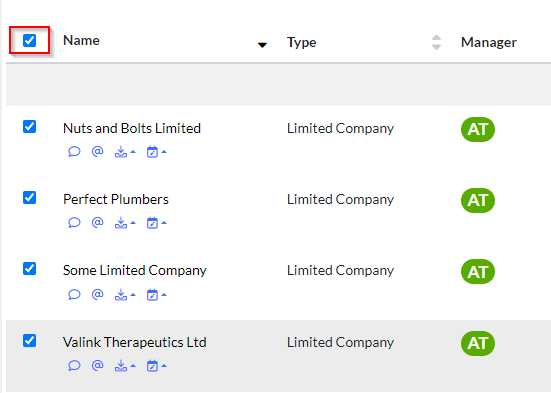Open download icon under Some Limited Company
This screenshot has height=393, width=551.
coord(121,295)
